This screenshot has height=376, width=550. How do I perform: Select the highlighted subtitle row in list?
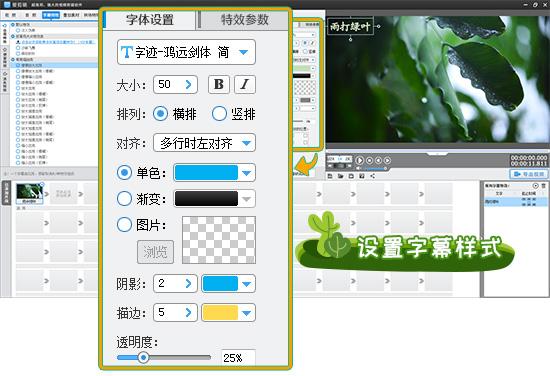[x=515, y=202]
